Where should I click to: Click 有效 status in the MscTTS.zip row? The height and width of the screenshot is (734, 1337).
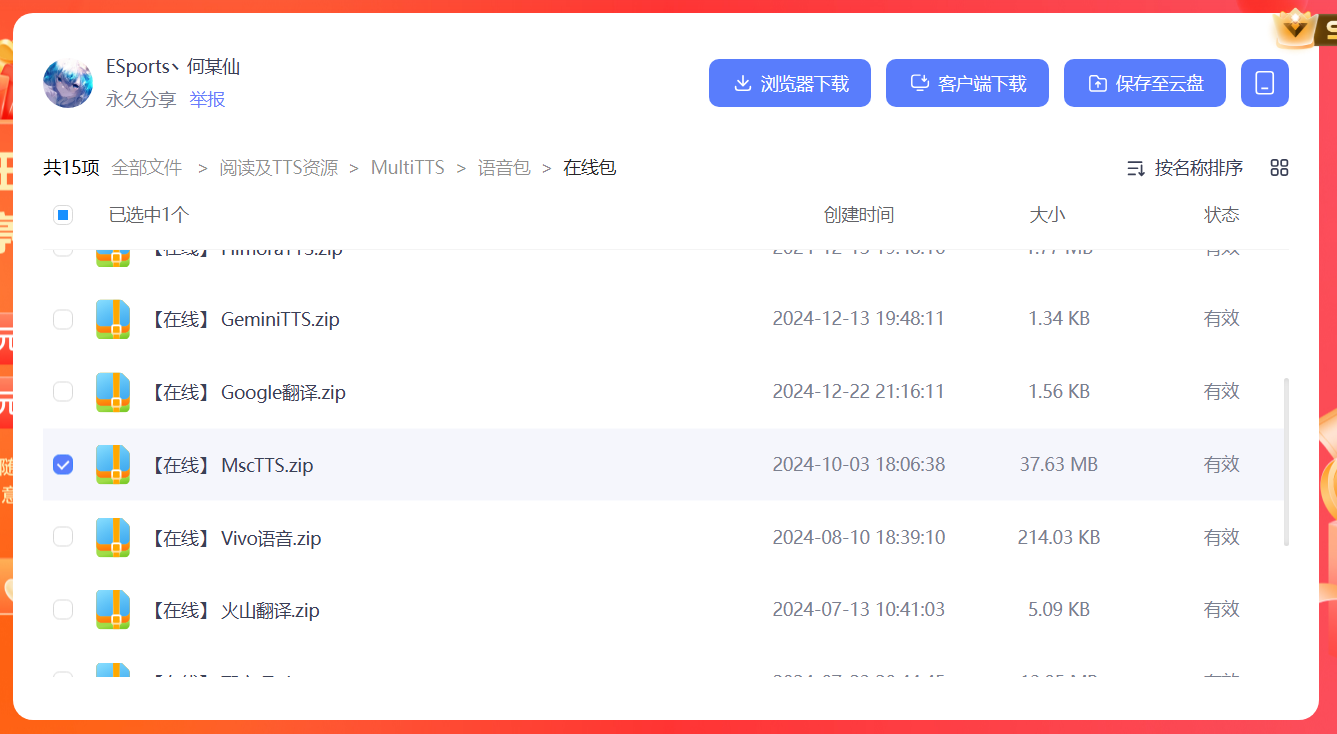1222,464
